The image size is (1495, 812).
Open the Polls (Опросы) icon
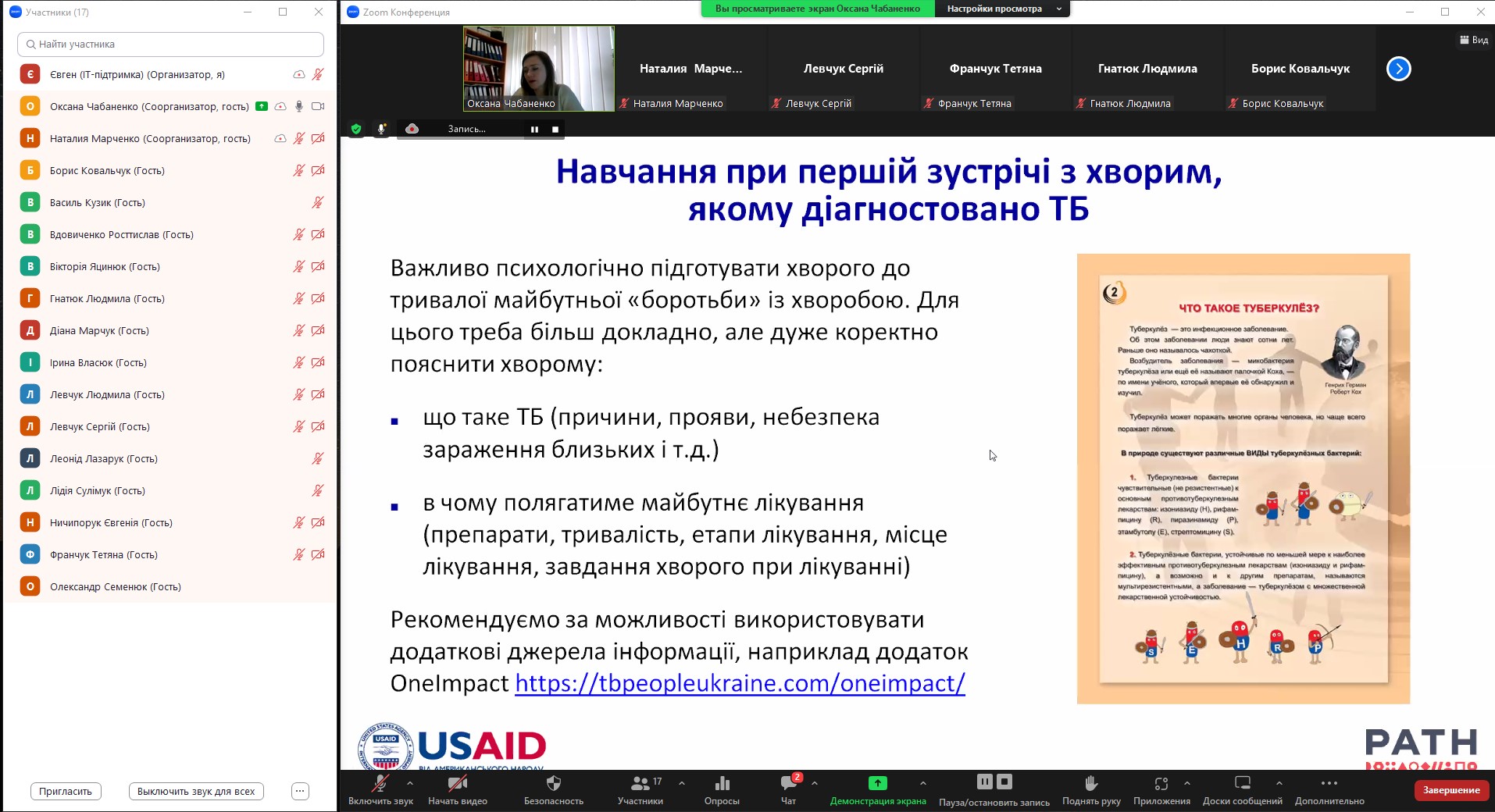tap(722, 784)
